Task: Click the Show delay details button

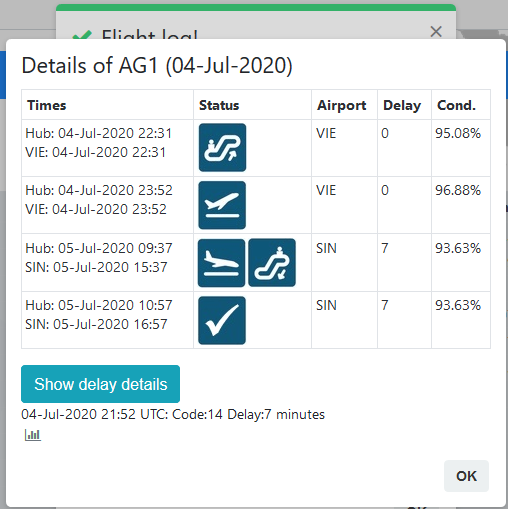Action: pos(100,384)
